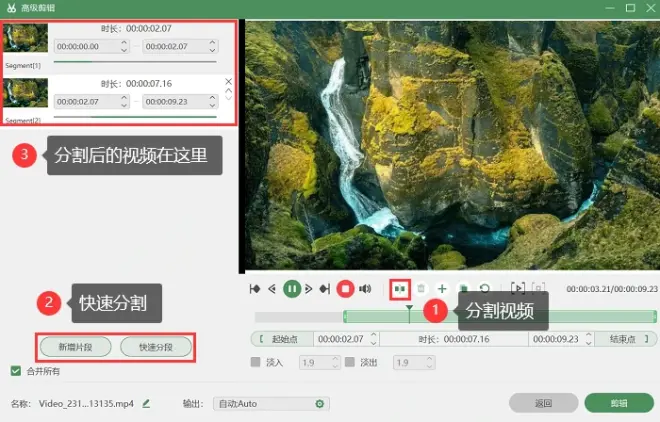
Task: Step back one frame
Action: [272, 289]
